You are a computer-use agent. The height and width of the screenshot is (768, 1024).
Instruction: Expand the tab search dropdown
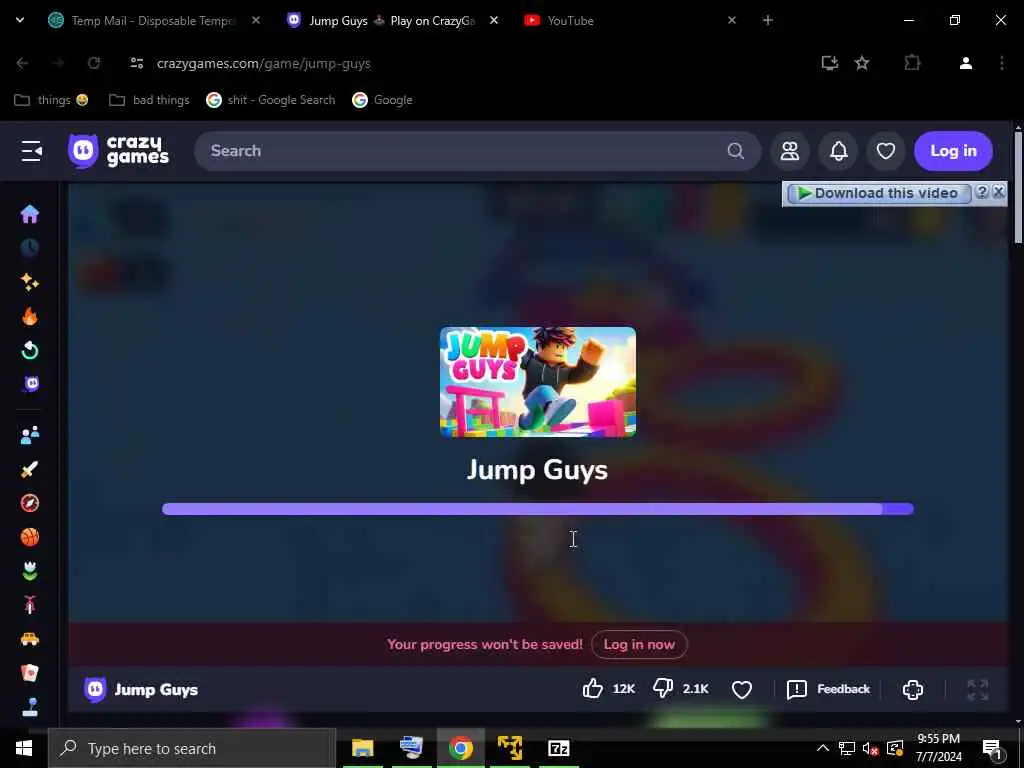coord(20,20)
